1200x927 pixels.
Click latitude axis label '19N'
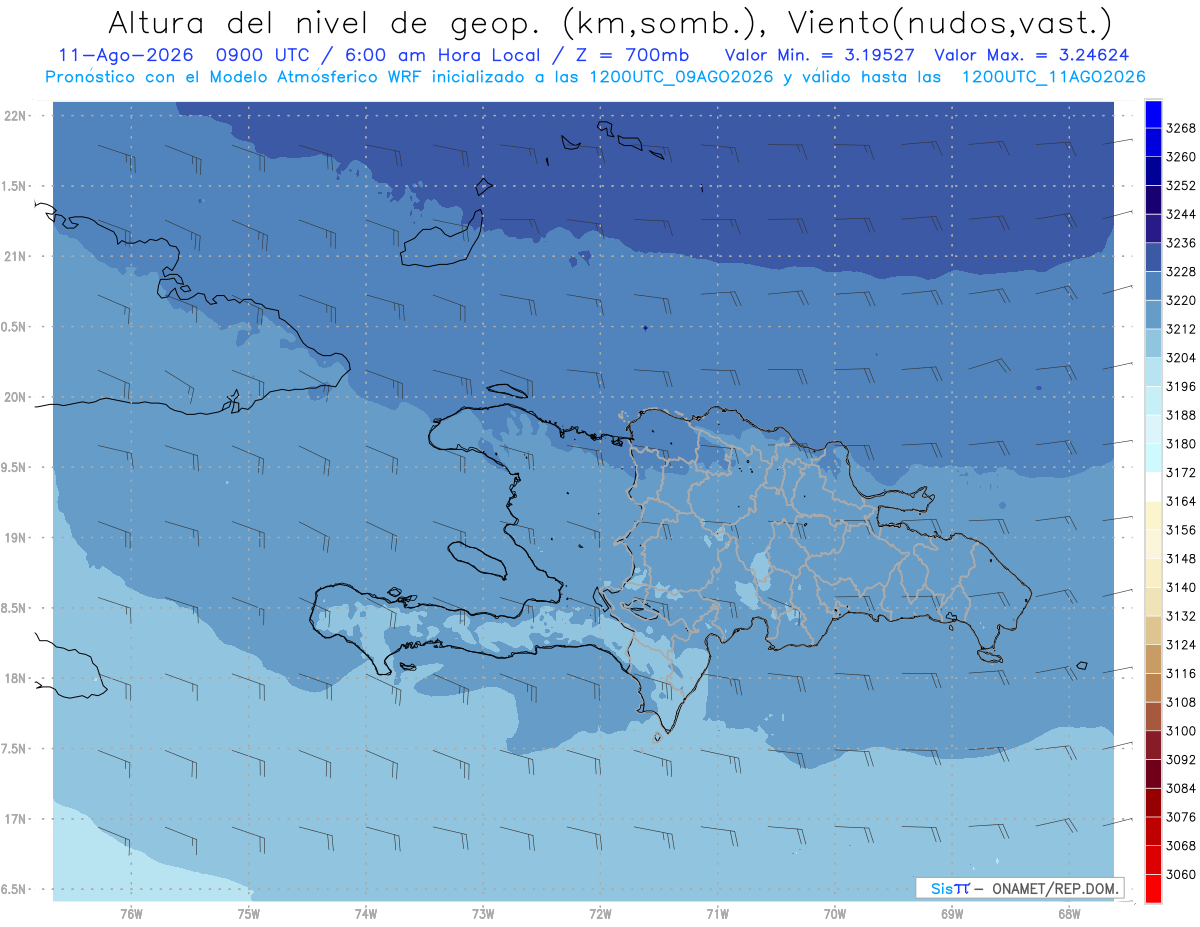click(14, 538)
